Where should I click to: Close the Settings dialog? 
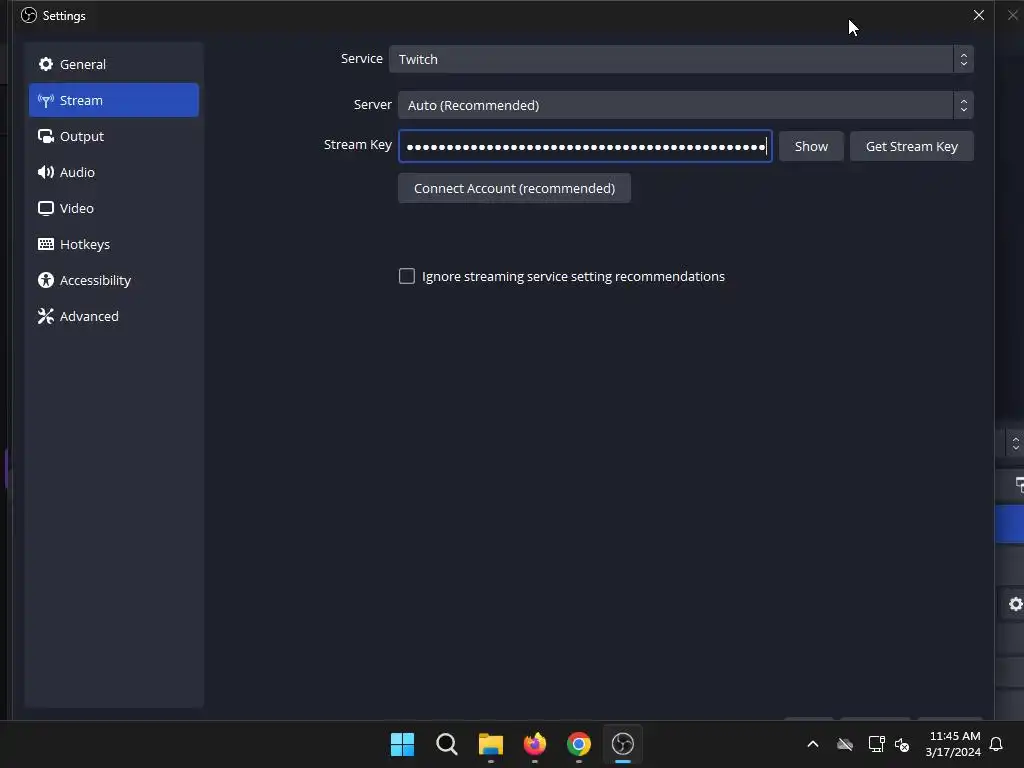tap(978, 15)
